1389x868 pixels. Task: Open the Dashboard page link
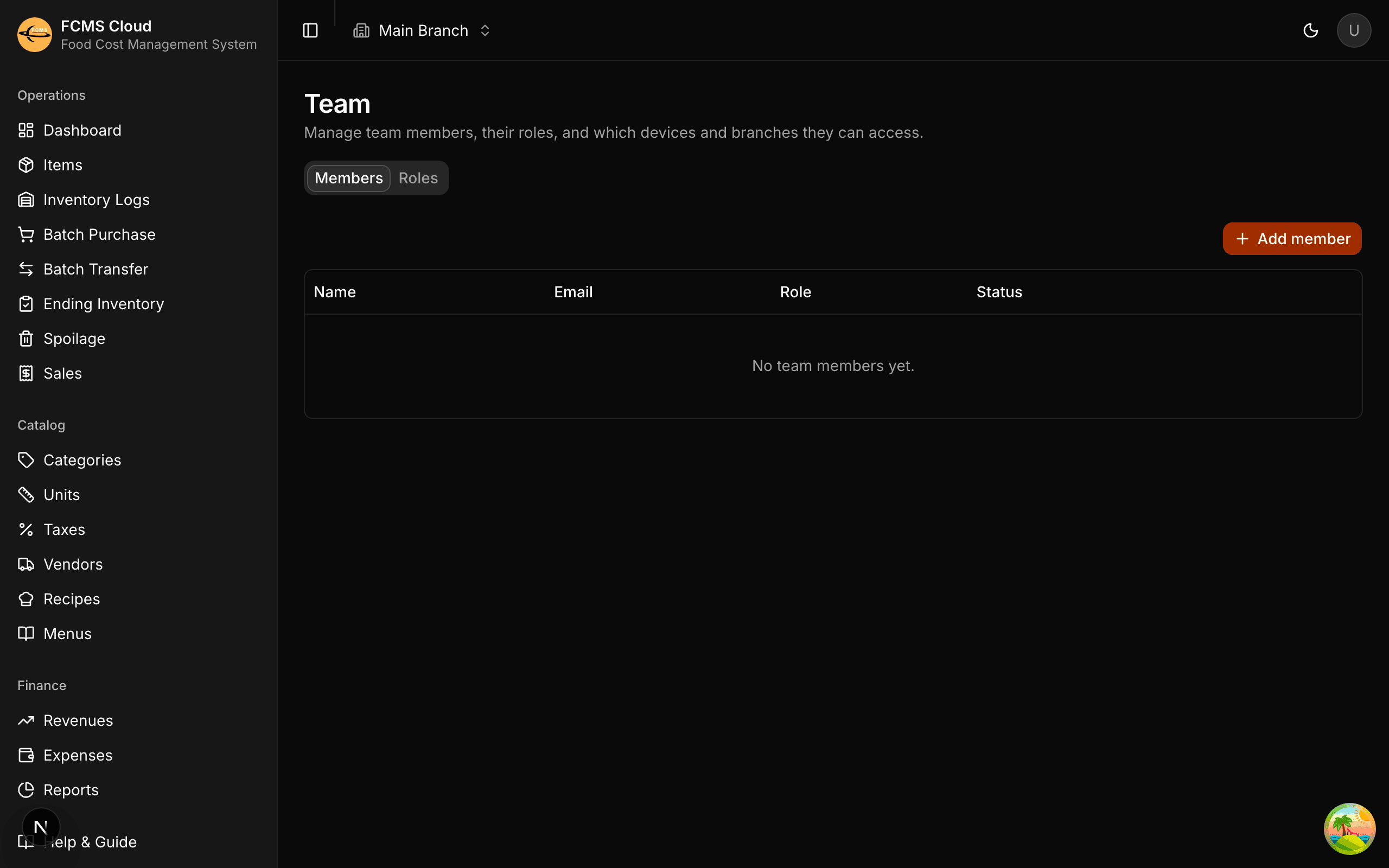click(139, 130)
